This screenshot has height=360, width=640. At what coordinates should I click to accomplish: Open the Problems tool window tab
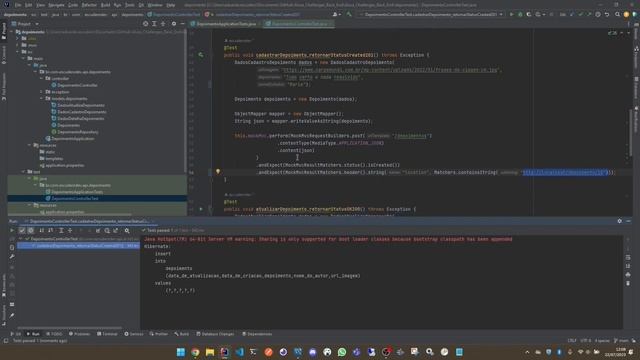tap(79, 334)
